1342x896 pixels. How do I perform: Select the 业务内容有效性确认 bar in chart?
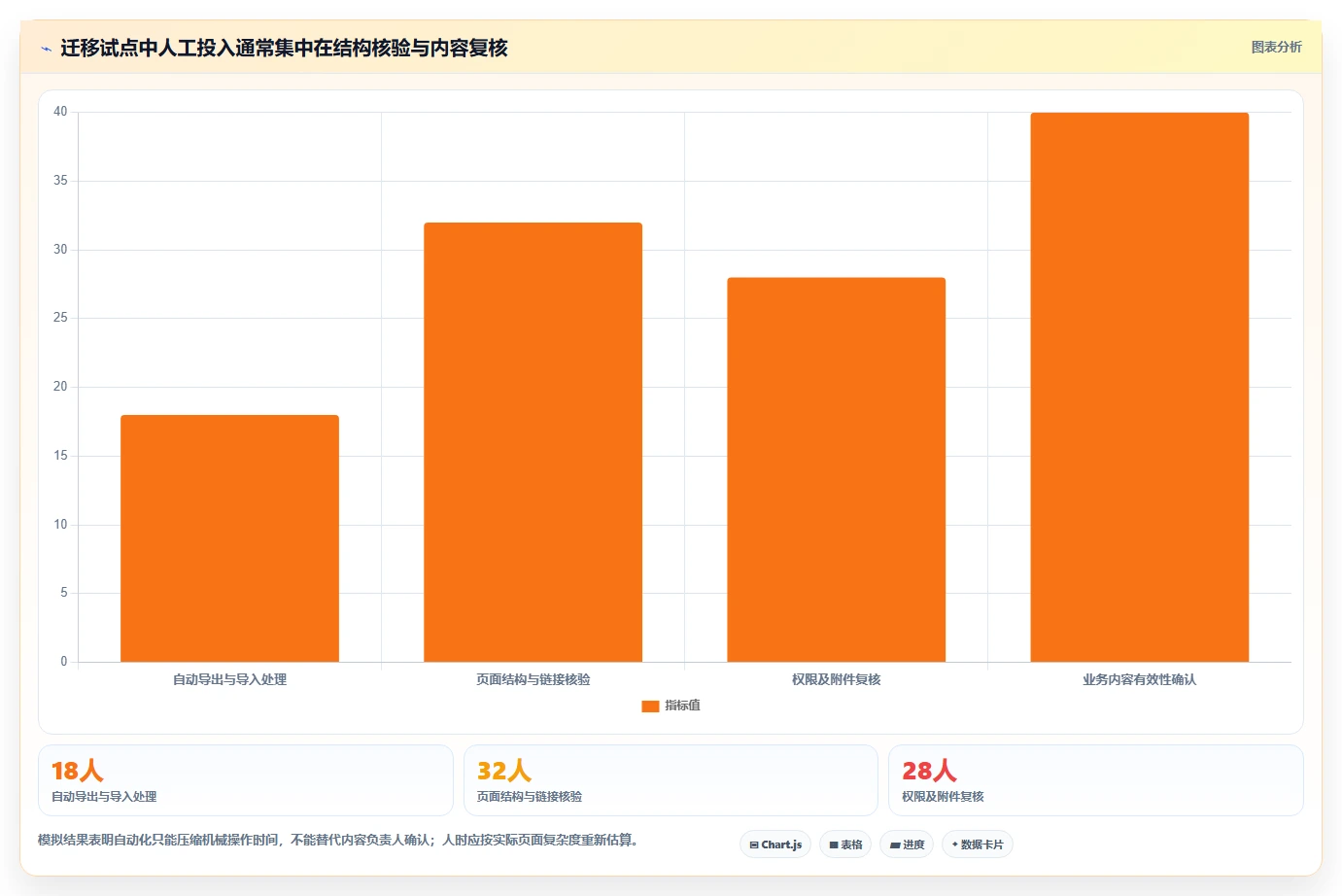point(1139,387)
